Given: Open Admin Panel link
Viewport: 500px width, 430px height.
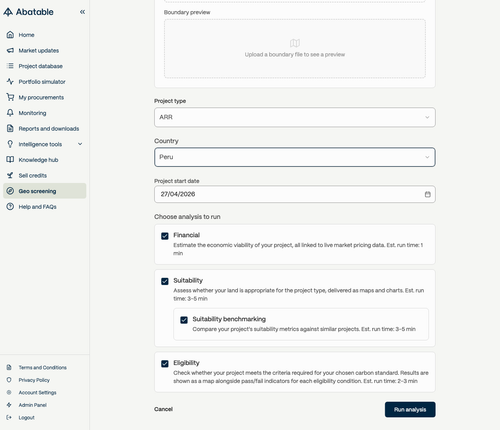Looking at the screenshot, I should pos(32,405).
